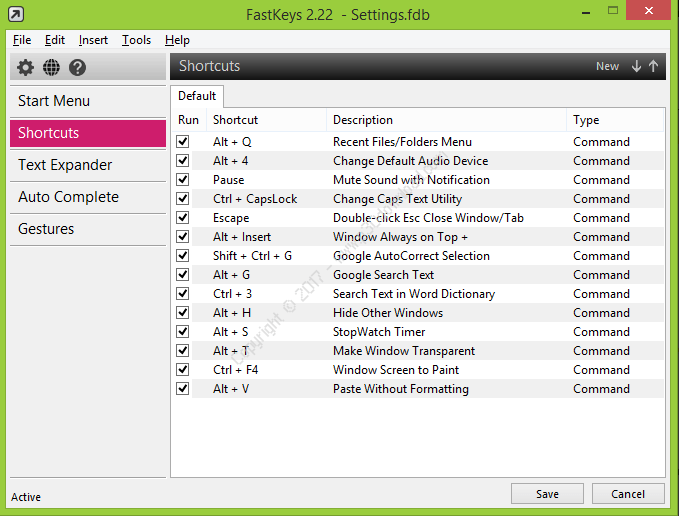Toggle Alt + G Run checkbox
The width and height of the screenshot is (679, 516).
click(x=183, y=274)
